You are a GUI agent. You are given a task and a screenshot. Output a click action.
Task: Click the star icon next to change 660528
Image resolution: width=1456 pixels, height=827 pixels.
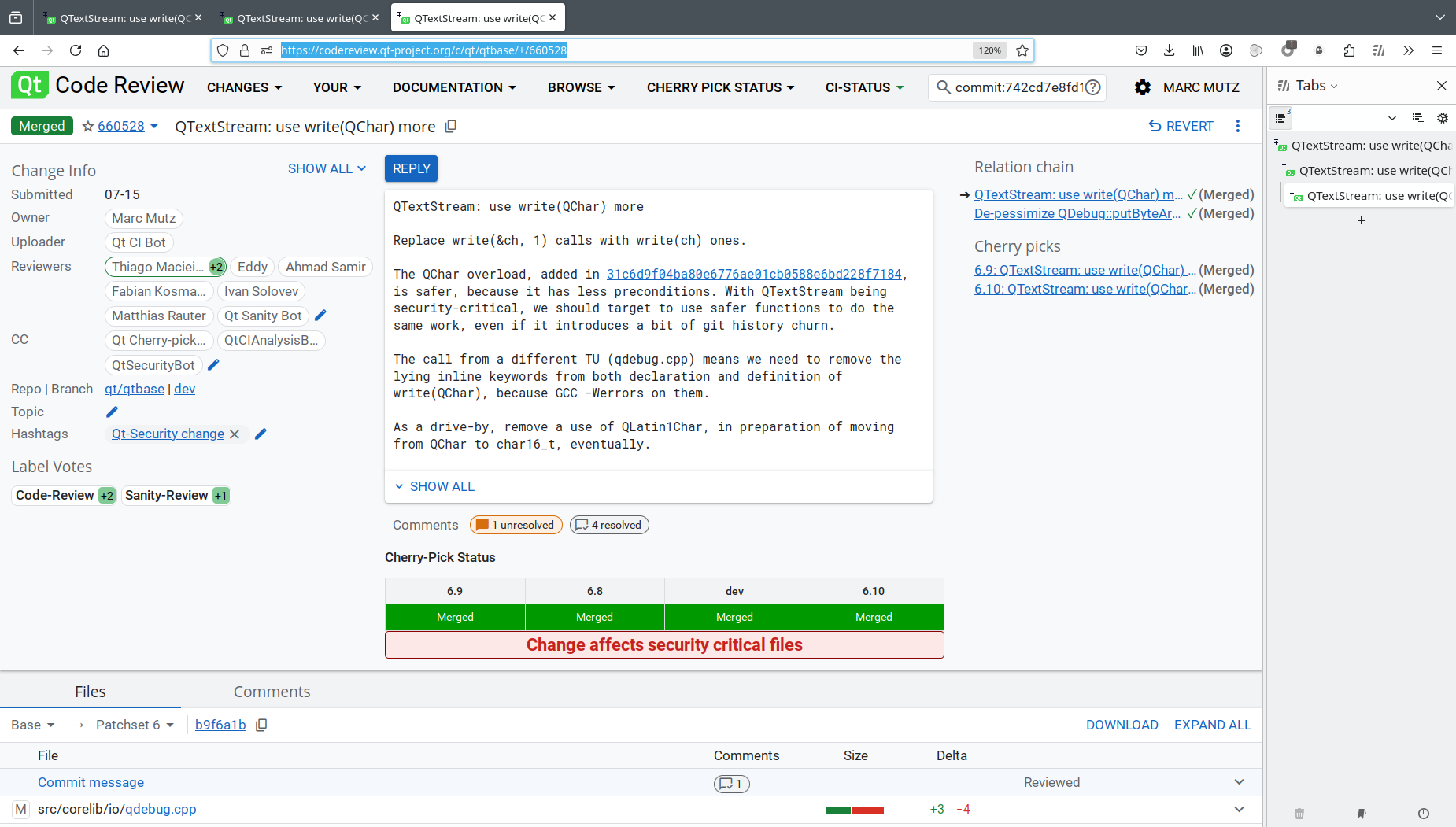[x=88, y=127]
